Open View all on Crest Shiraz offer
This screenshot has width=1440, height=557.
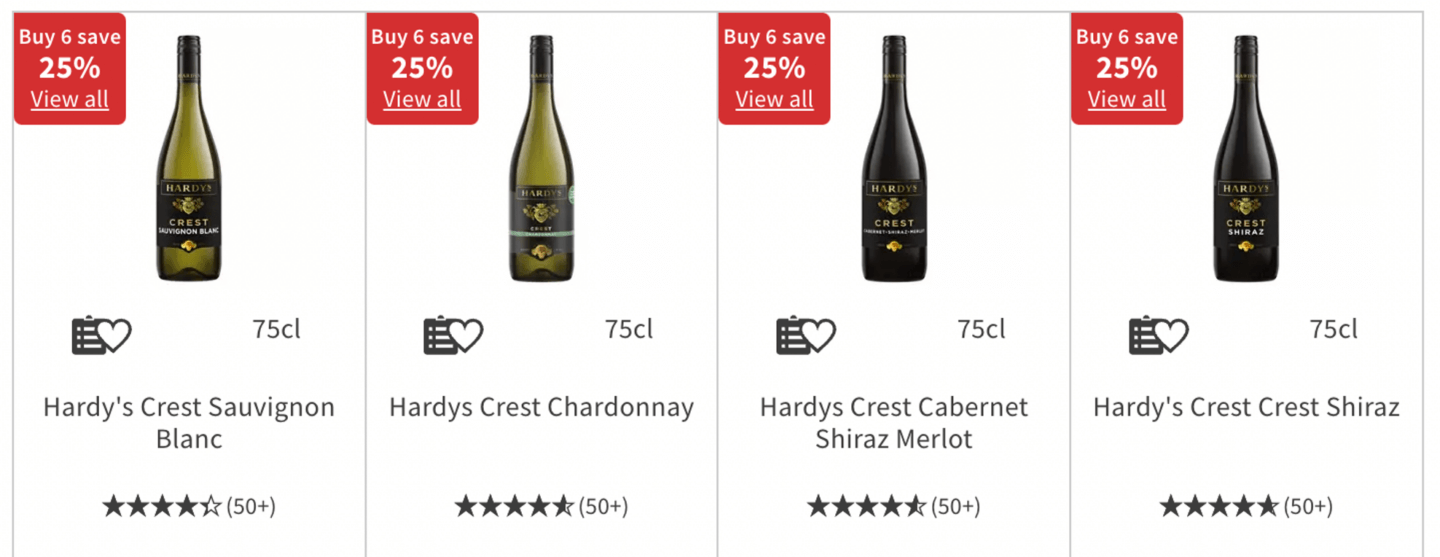click(x=1127, y=99)
